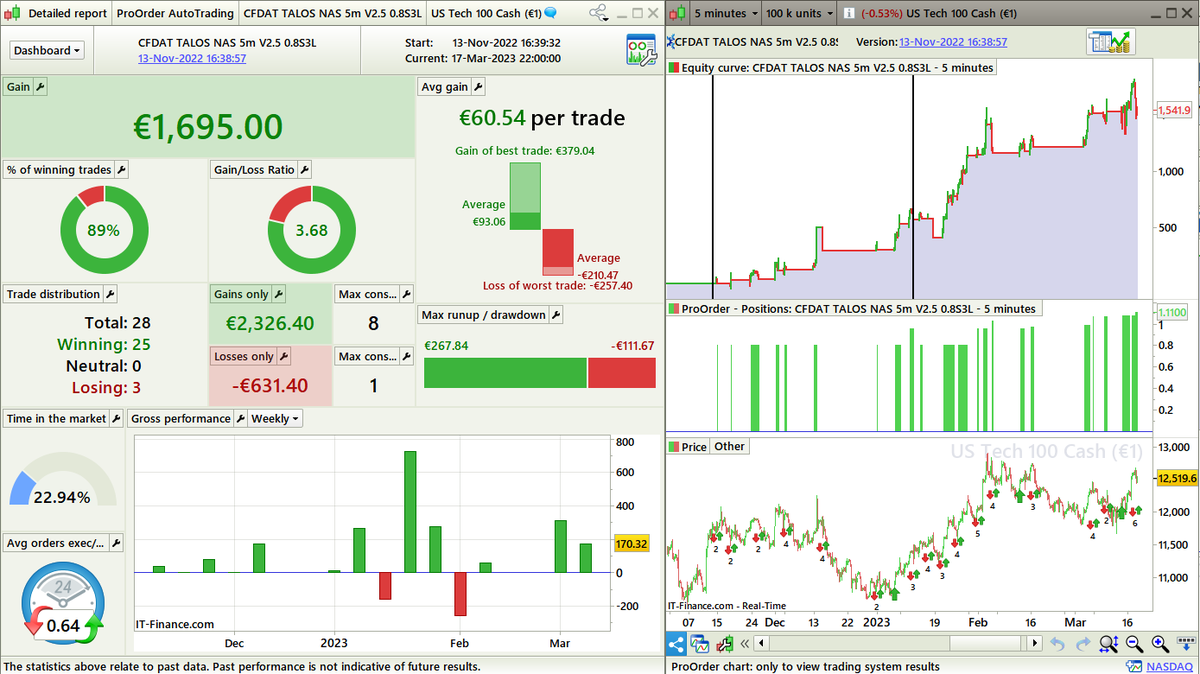The width and height of the screenshot is (1200, 674).
Task: Click the 12,519.6 price label
Action: 1176,478
